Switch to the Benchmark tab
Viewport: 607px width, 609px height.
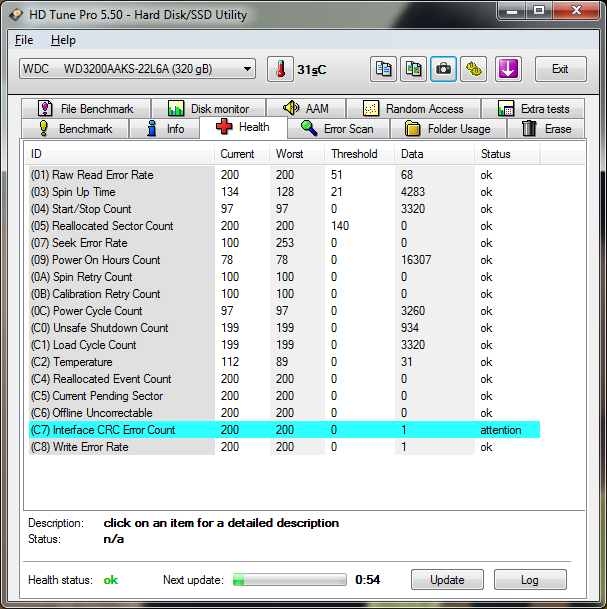click(75, 129)
